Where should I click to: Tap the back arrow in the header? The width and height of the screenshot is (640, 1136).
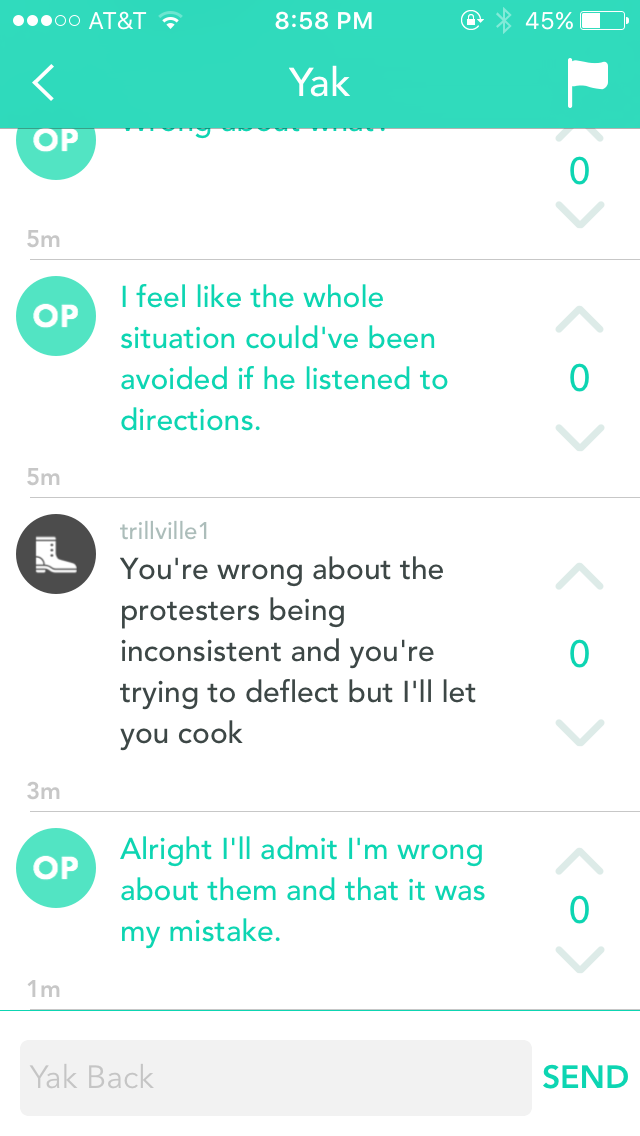43,82
